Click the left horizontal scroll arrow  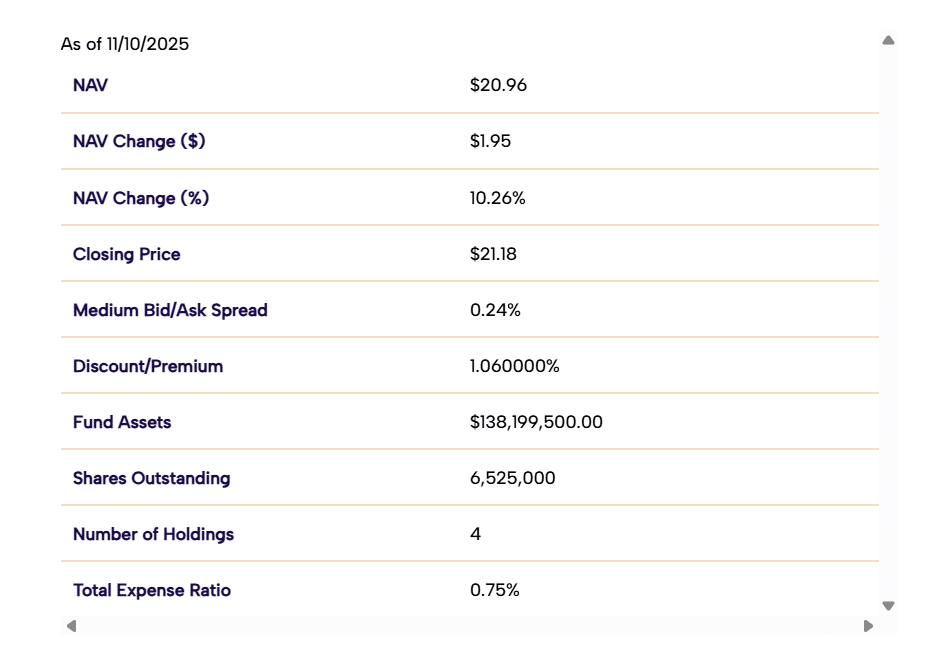[x=70, y=625]
